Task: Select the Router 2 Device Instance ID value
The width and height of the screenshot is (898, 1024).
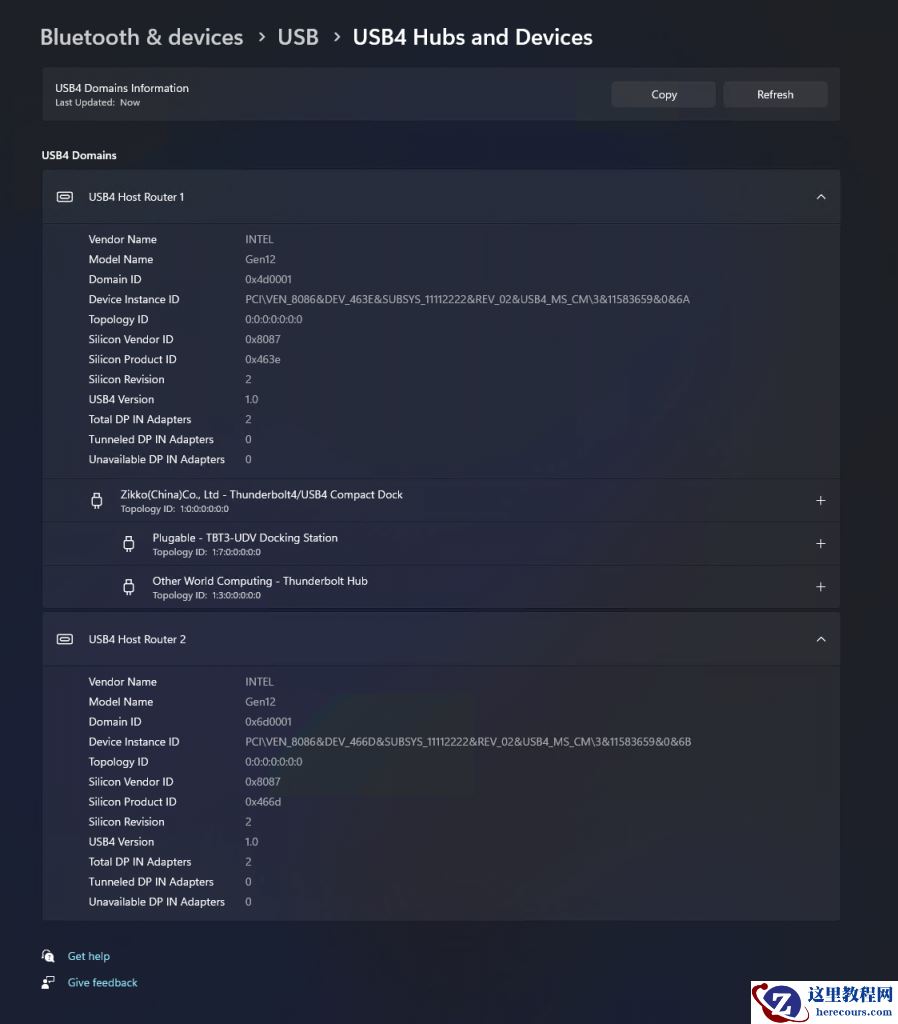Action: pos(467,742)
